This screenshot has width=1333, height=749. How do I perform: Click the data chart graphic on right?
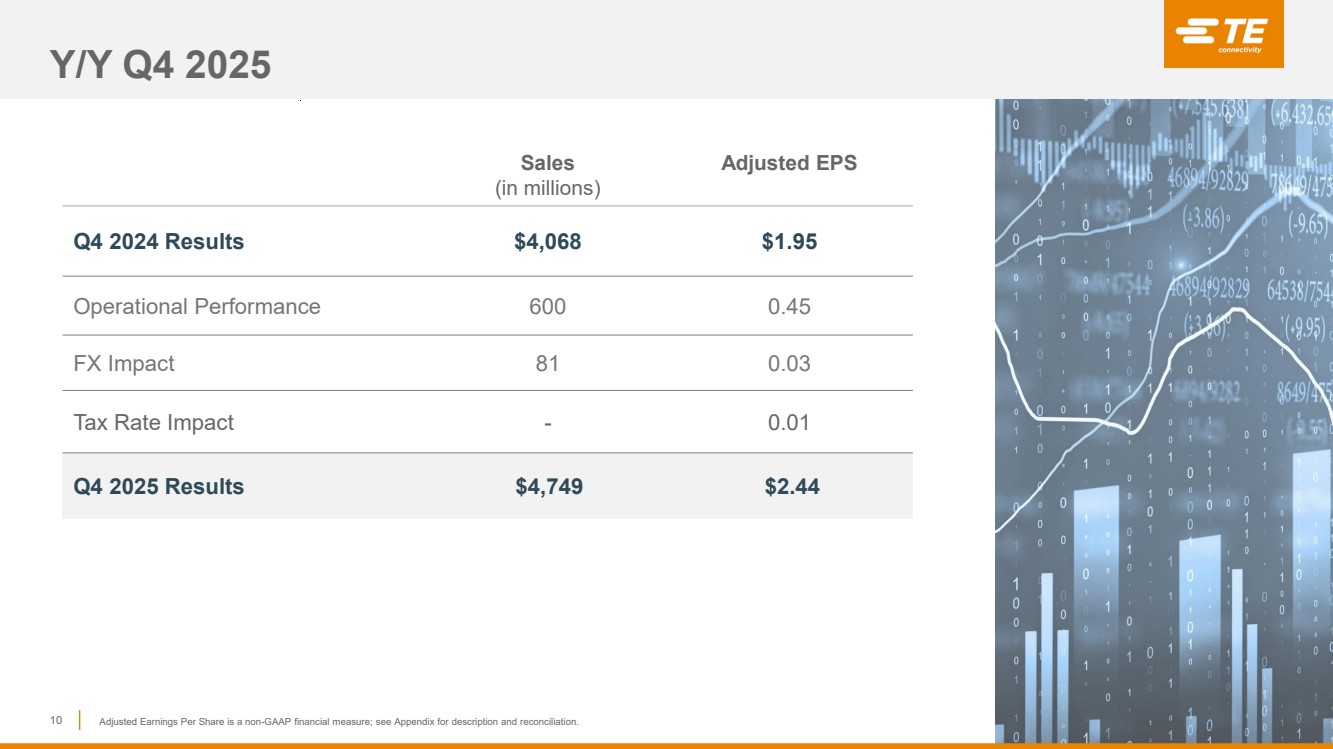[1163, 420]
